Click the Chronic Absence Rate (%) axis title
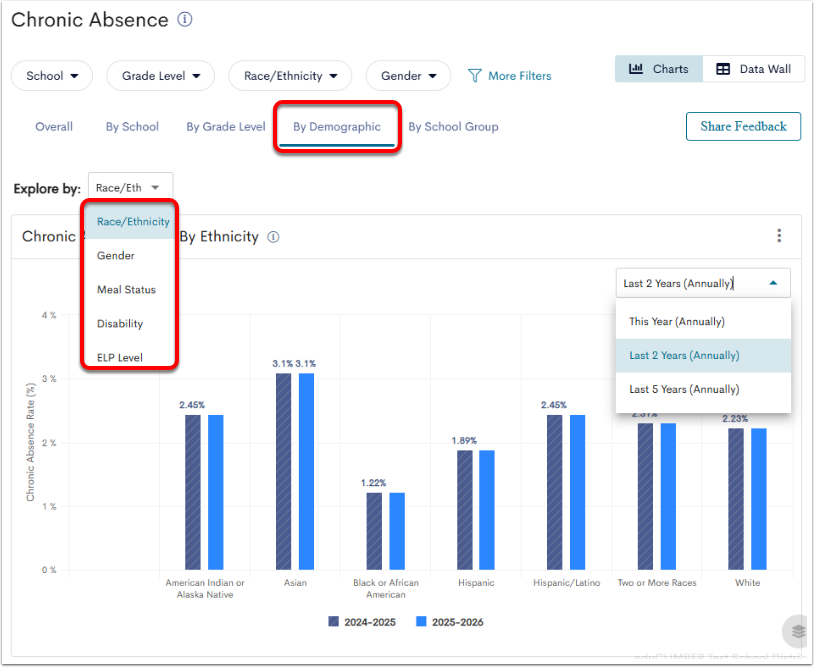Viewport: 814px width, 667px height. 31,442
